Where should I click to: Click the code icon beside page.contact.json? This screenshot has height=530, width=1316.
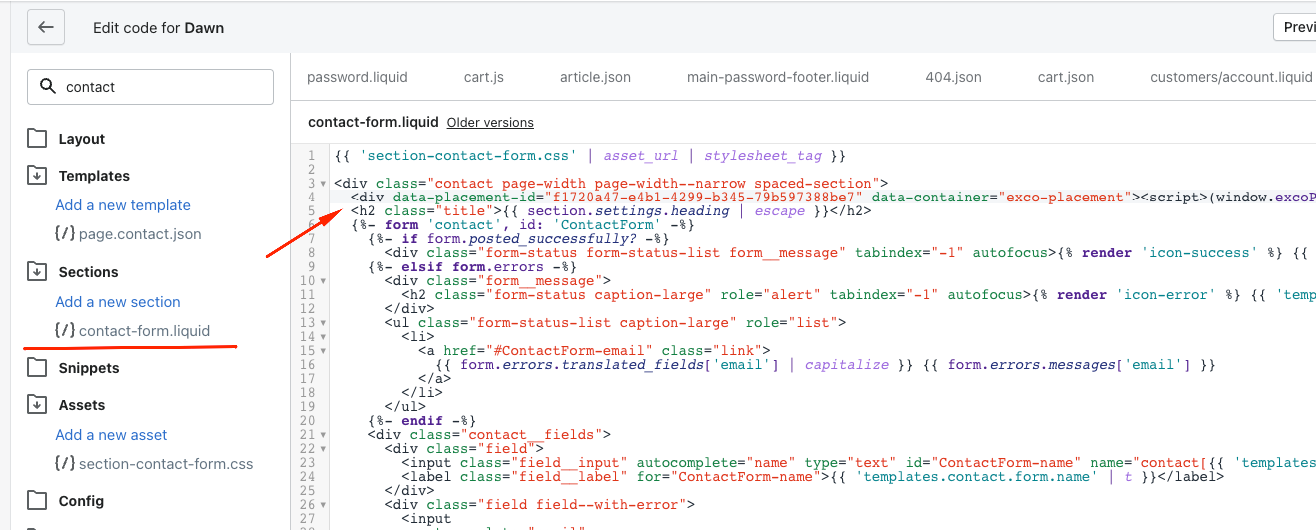point(65,234)
